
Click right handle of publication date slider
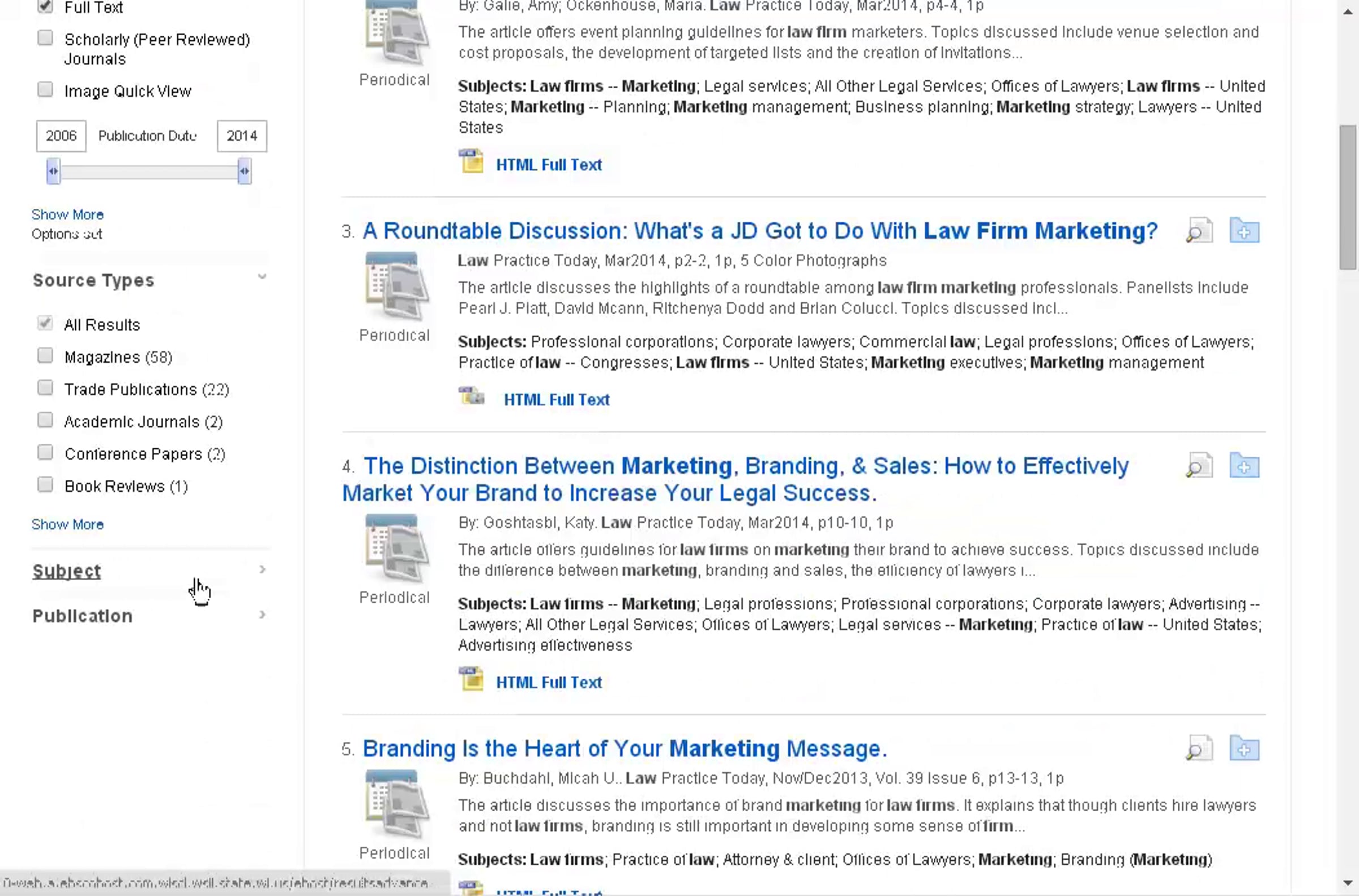tap(244, 172)
